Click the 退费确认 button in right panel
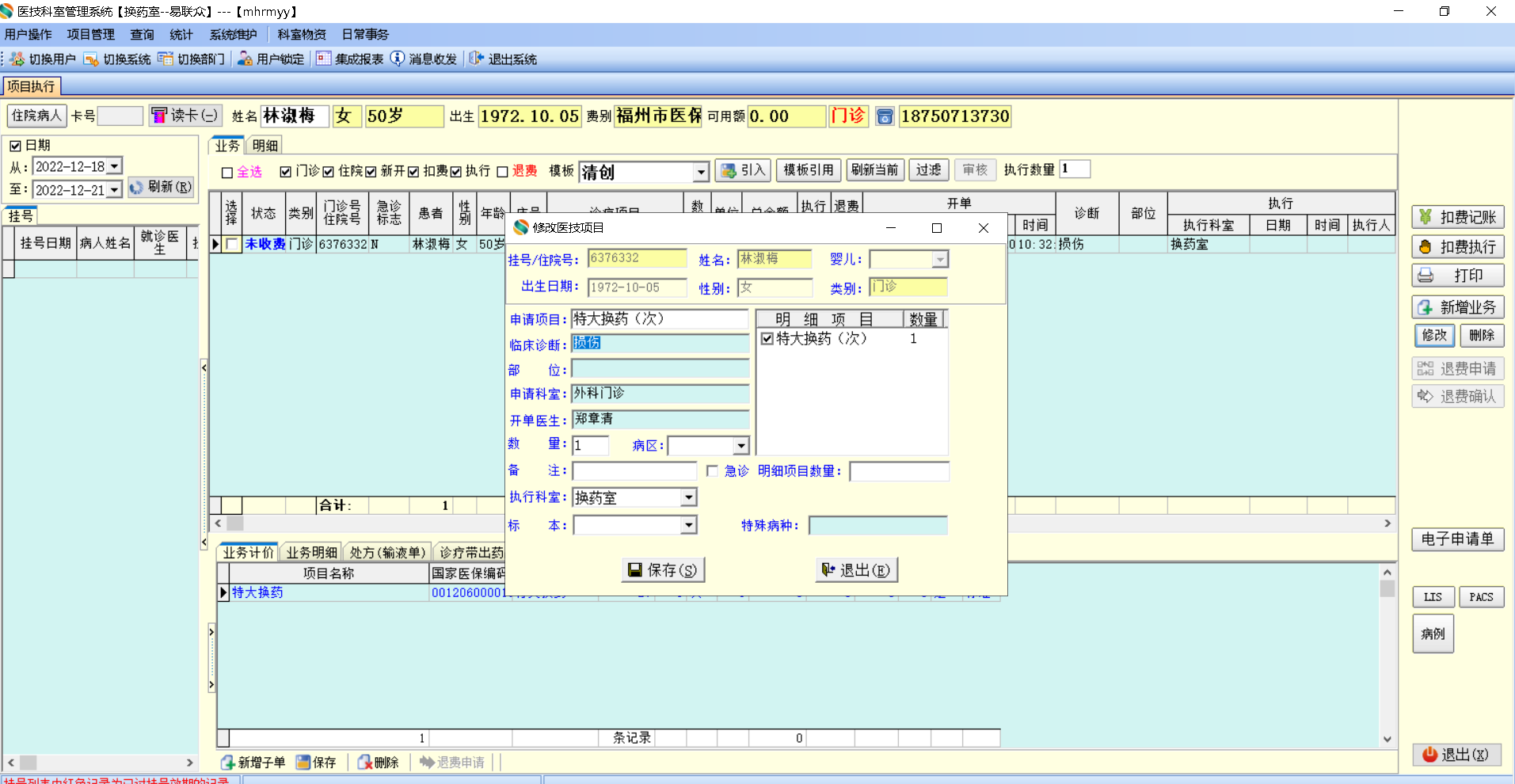Viewport: 1515px width, 784px height. pos(1458,396)
